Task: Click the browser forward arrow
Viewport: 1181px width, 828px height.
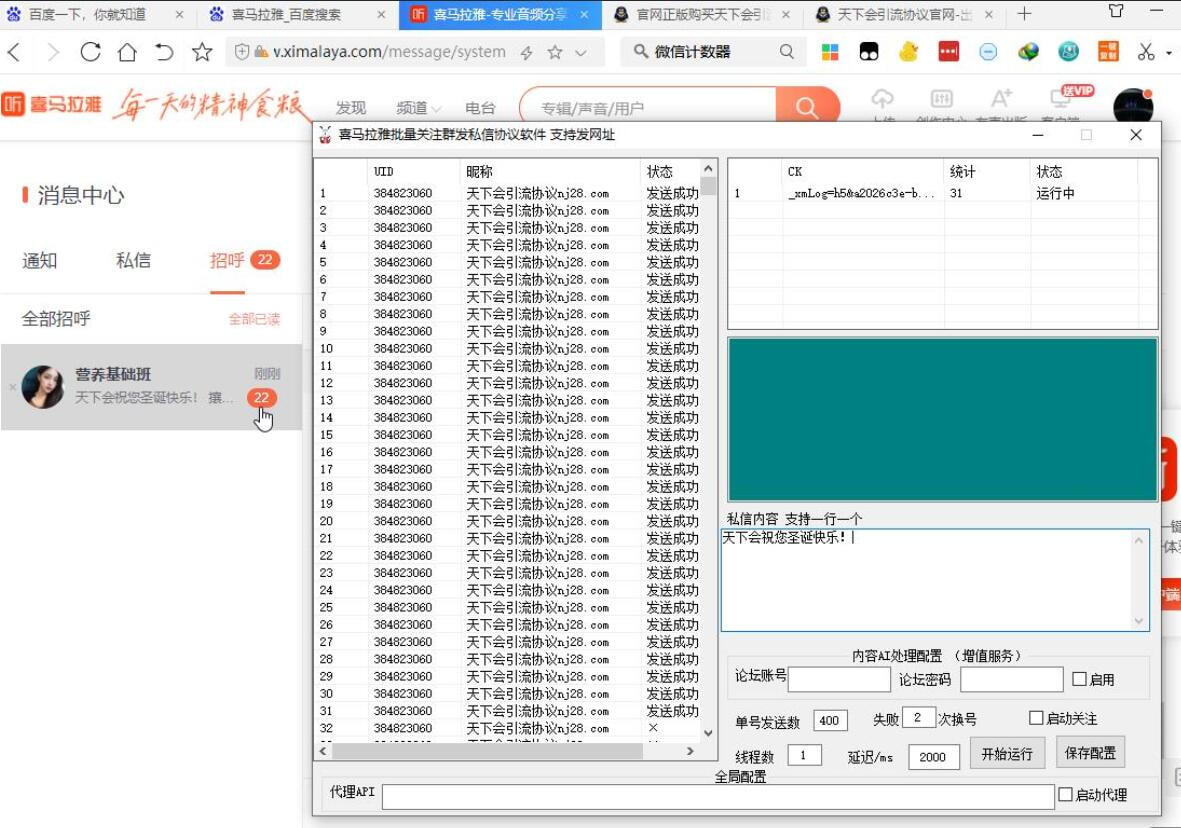Action: (x=53, y=52)
